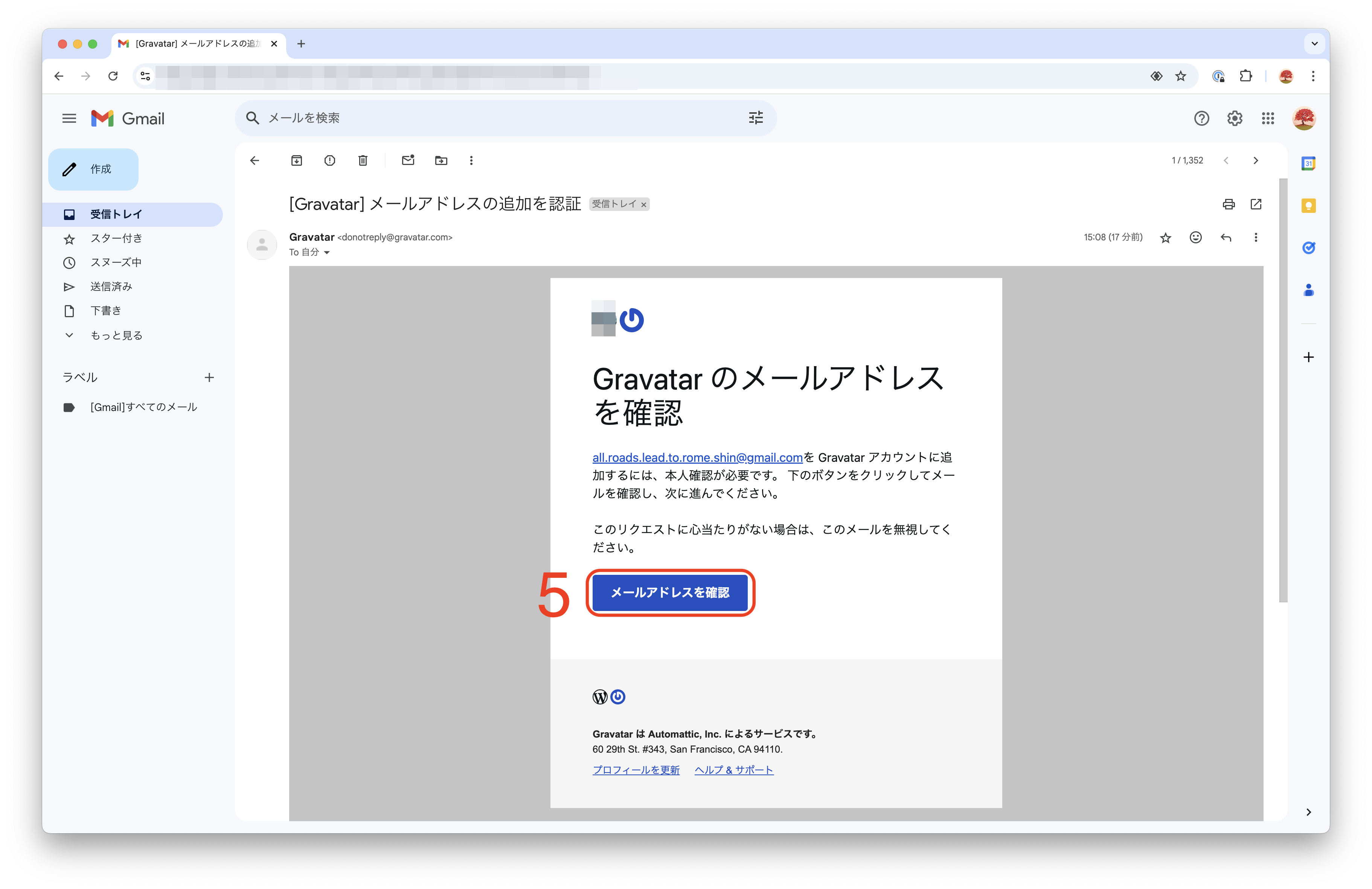Open プロフィールを更新 link
This screenshot has height=889, width=1372.
[636, 770]
